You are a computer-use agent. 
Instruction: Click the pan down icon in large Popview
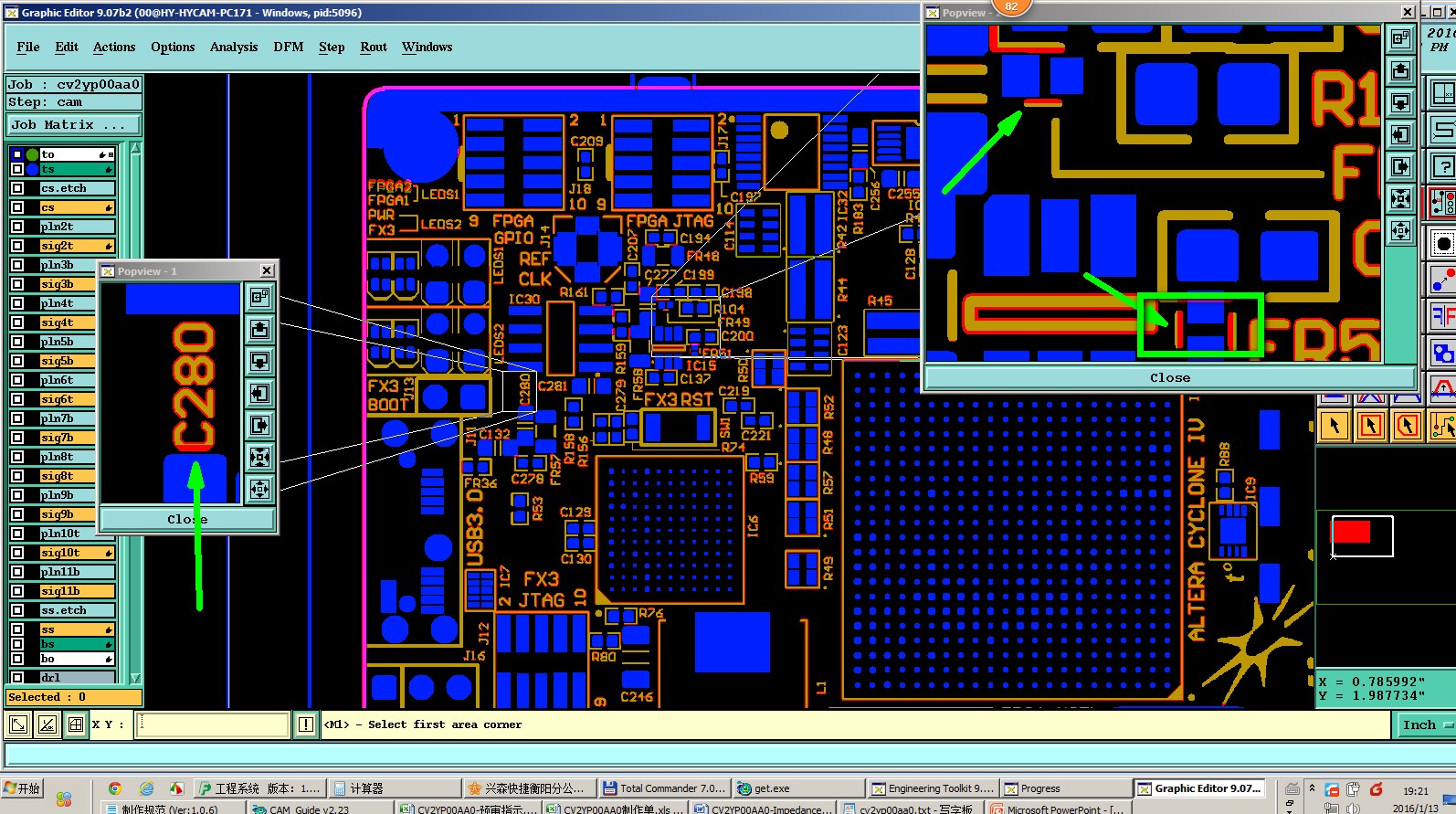point(1400,103)
